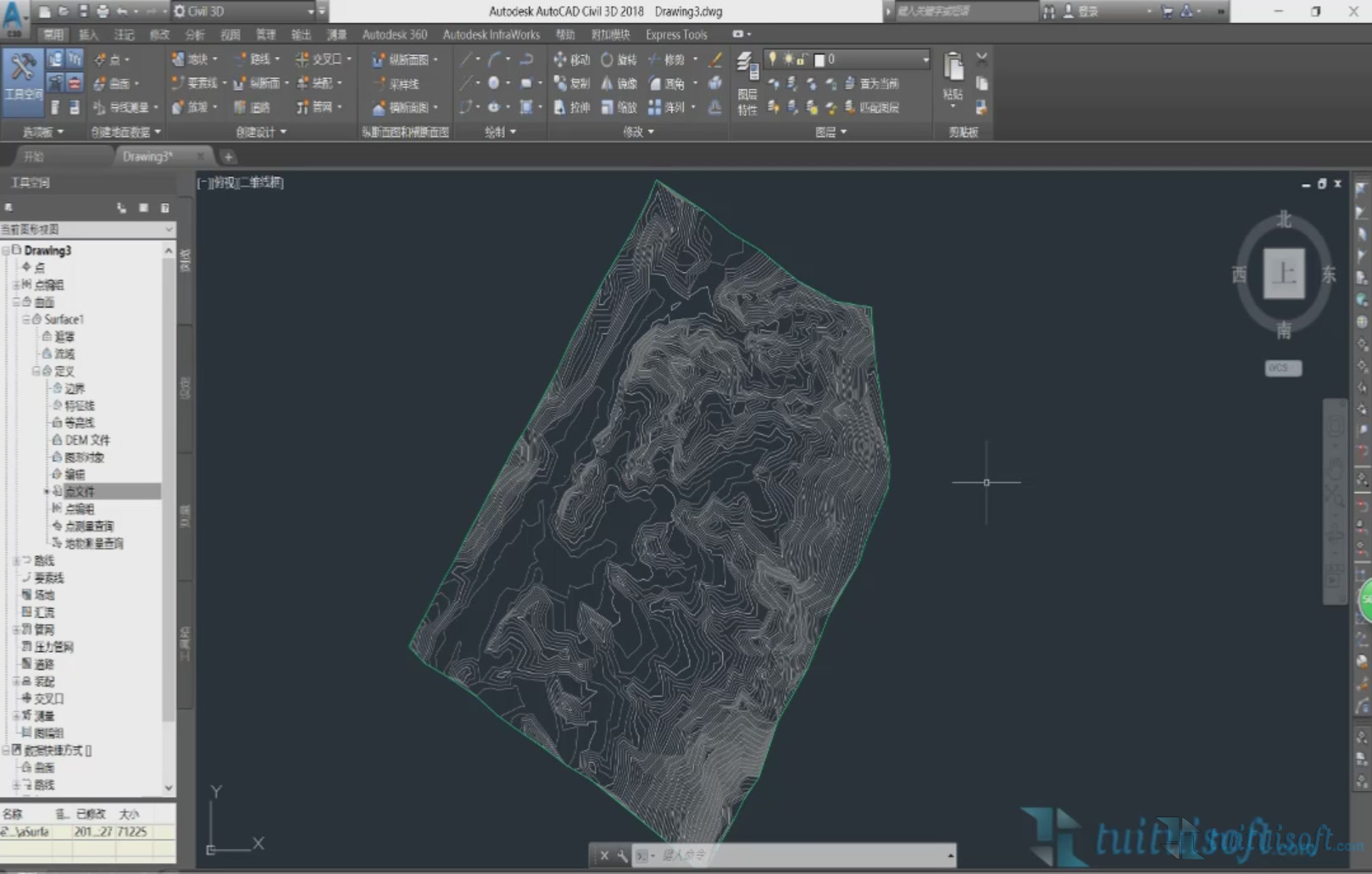Screen dimensions: 1372x874
Task: Select the Stretch (拉伸) tool
Action: coord(571,107)
